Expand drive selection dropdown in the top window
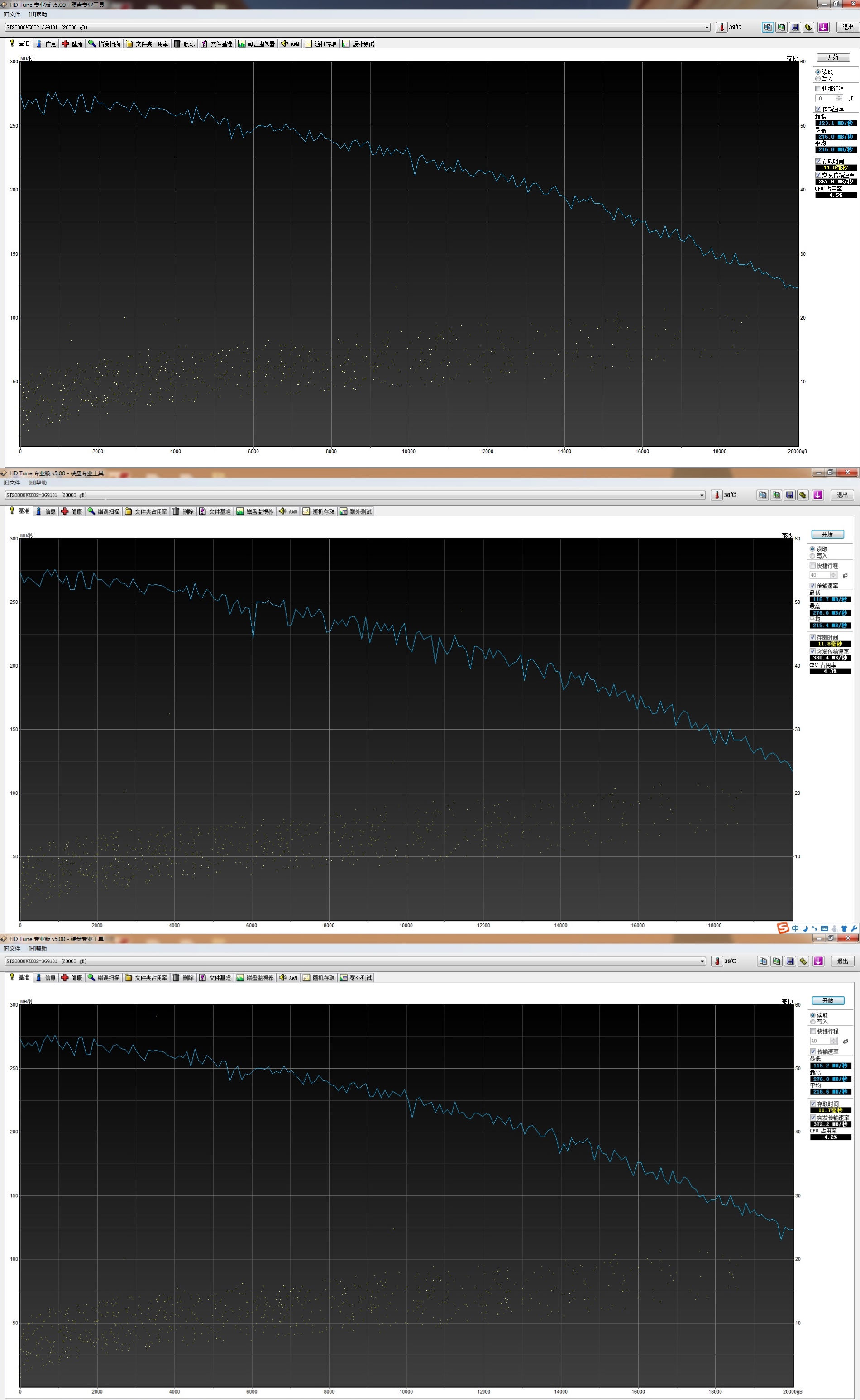This screenshot has width=860, height=1400. pyautogui.click(x=707, y=27)
